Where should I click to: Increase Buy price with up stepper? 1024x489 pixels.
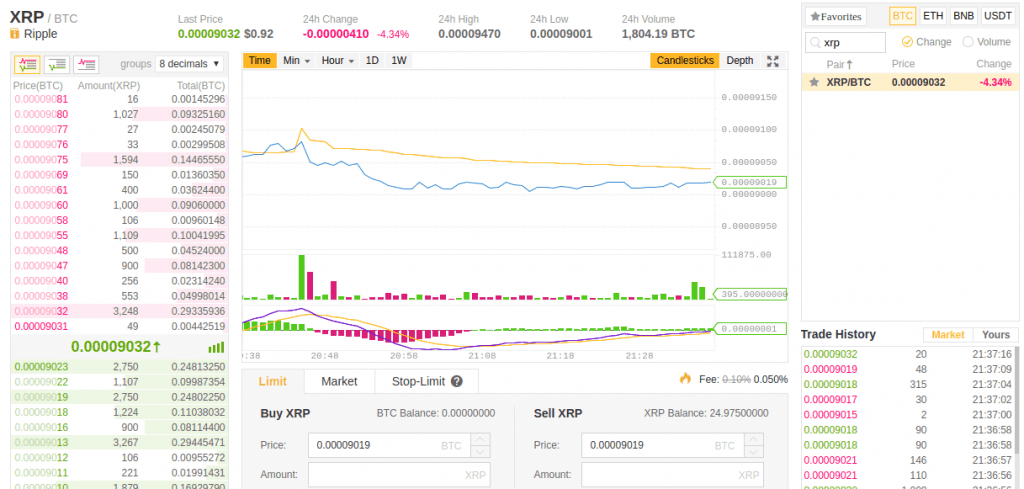(480, 439)
